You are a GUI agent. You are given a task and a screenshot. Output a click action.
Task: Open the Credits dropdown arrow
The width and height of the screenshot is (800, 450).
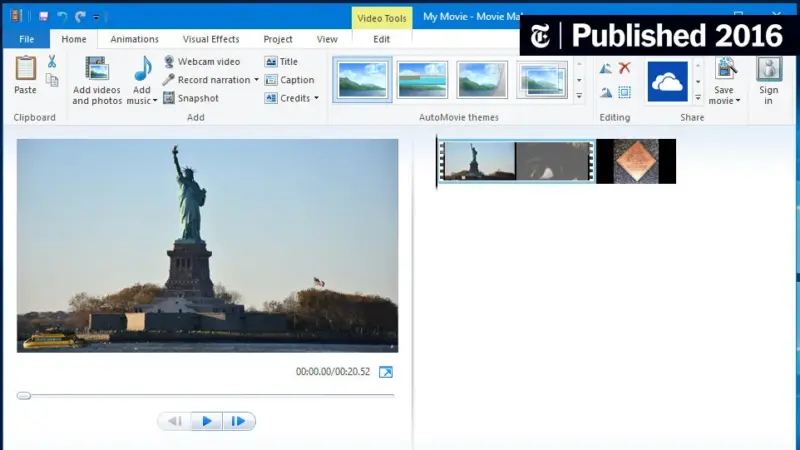coord(316,98)
